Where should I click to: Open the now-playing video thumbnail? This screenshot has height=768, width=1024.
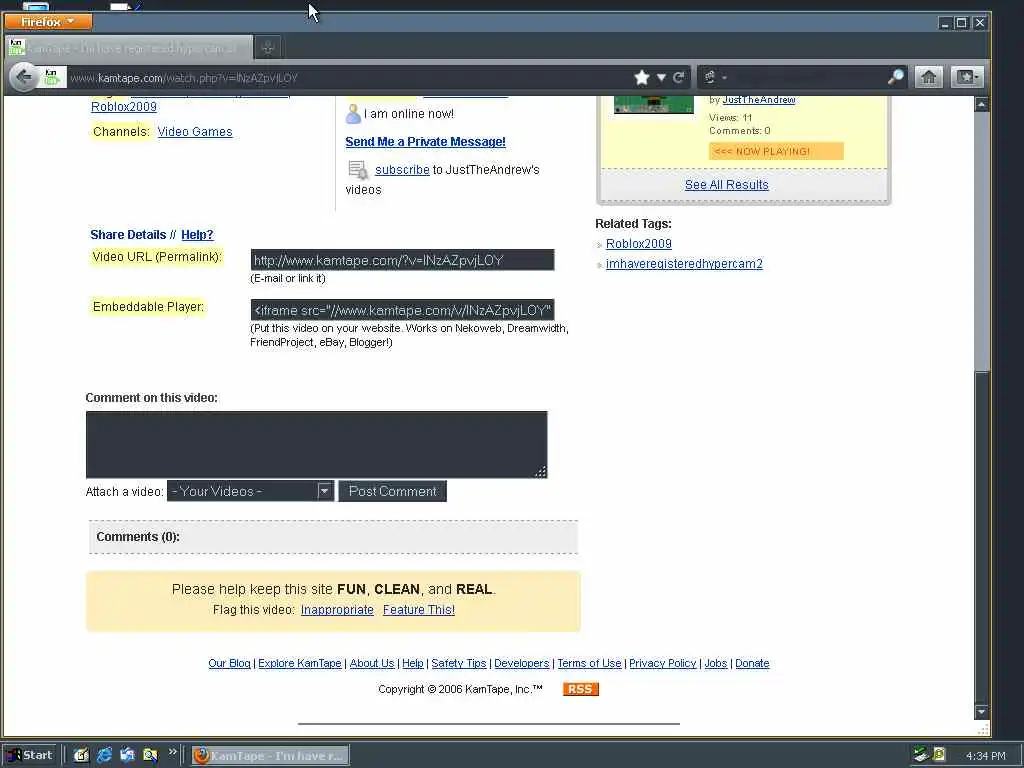(x=654, y=104)
